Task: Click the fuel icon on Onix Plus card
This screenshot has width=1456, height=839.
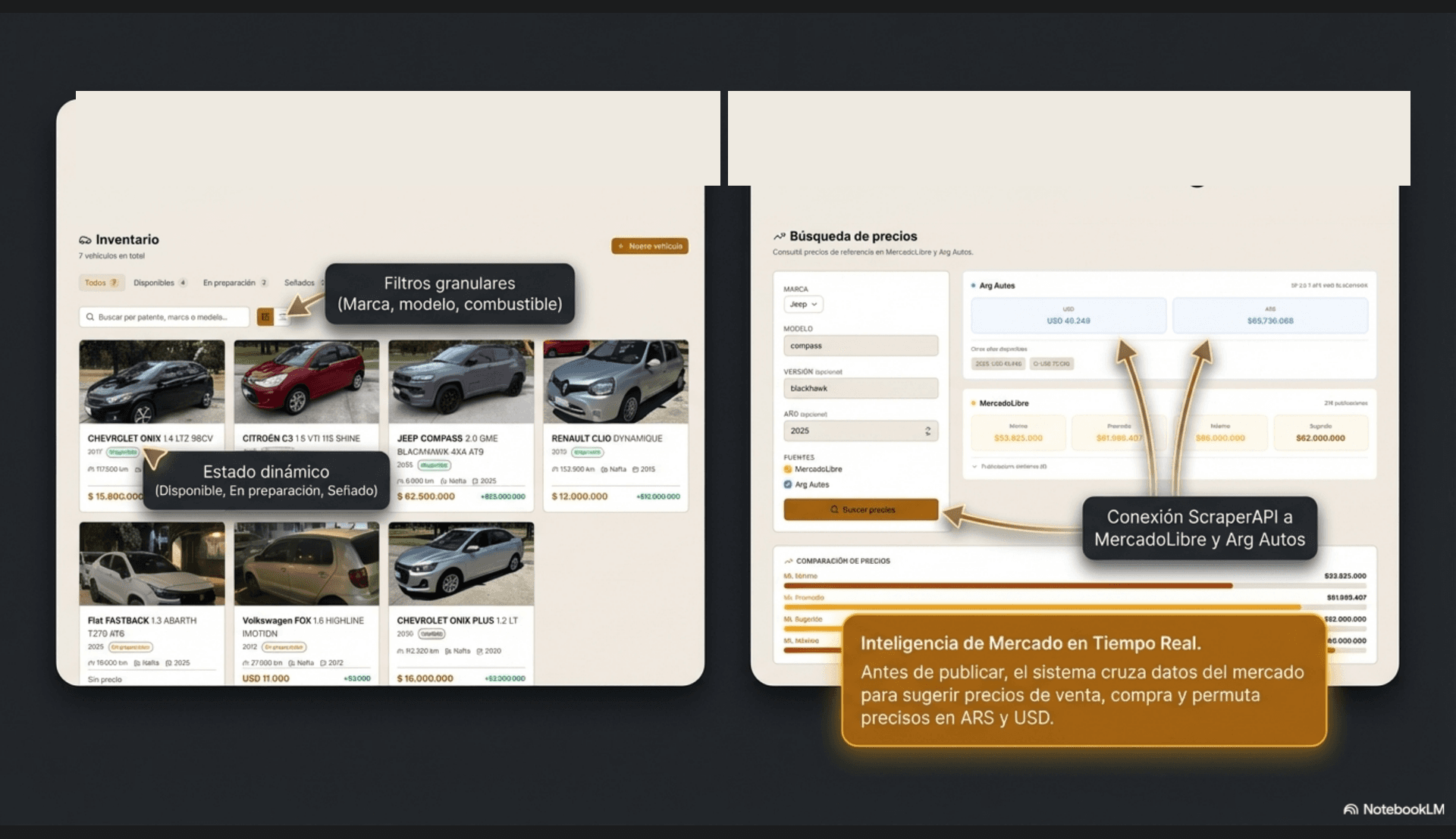Action: tap(448, 651)
